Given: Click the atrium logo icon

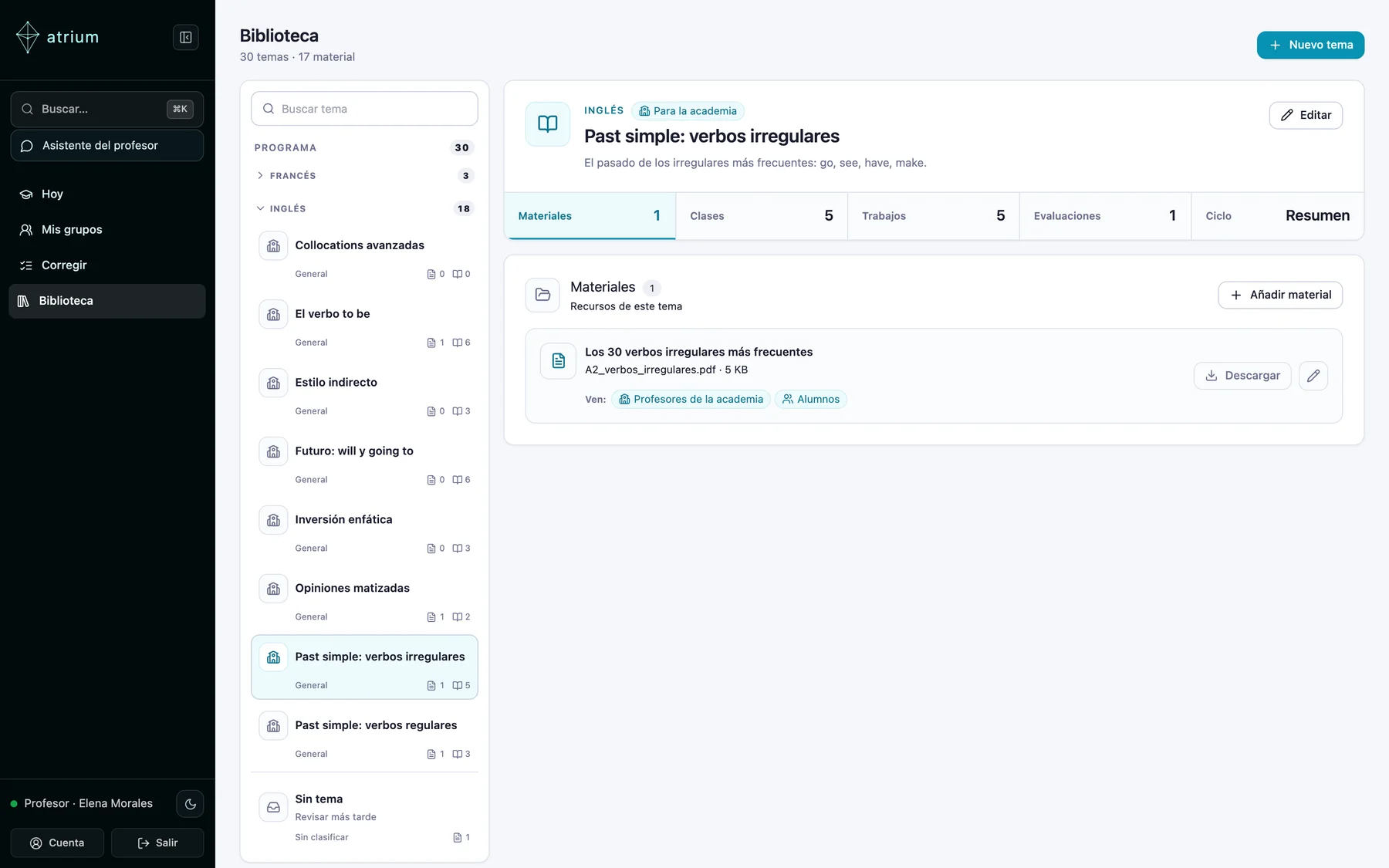Looking at the screenshot, I should 28,37.
